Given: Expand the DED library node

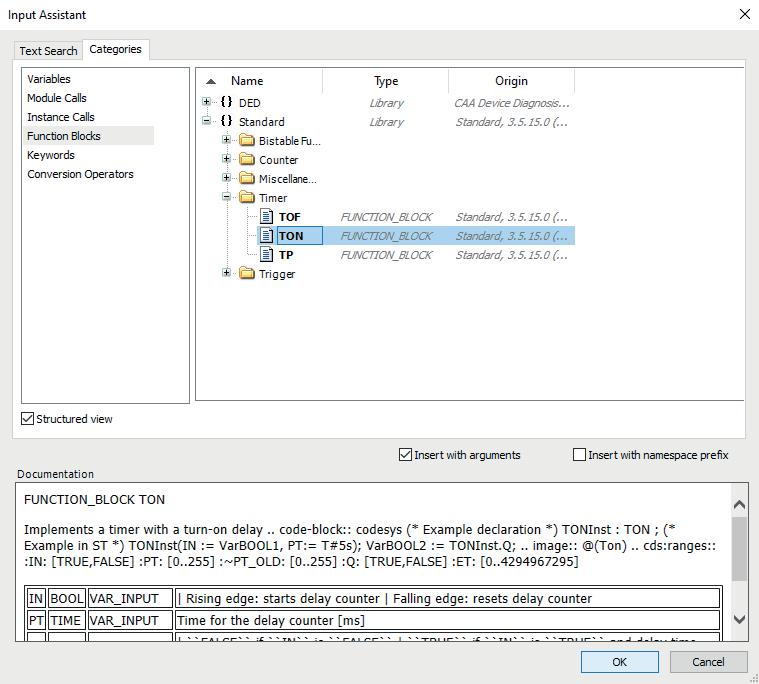Looking at the screenshot, I should [x=206, y=102].
